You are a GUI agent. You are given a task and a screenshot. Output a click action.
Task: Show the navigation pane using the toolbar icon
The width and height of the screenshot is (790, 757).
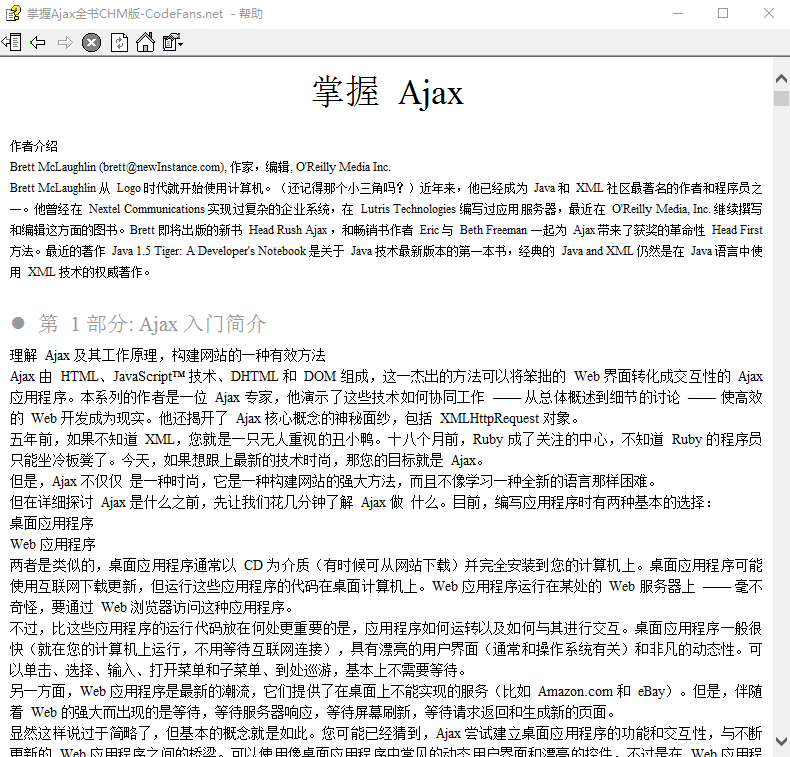11,42
